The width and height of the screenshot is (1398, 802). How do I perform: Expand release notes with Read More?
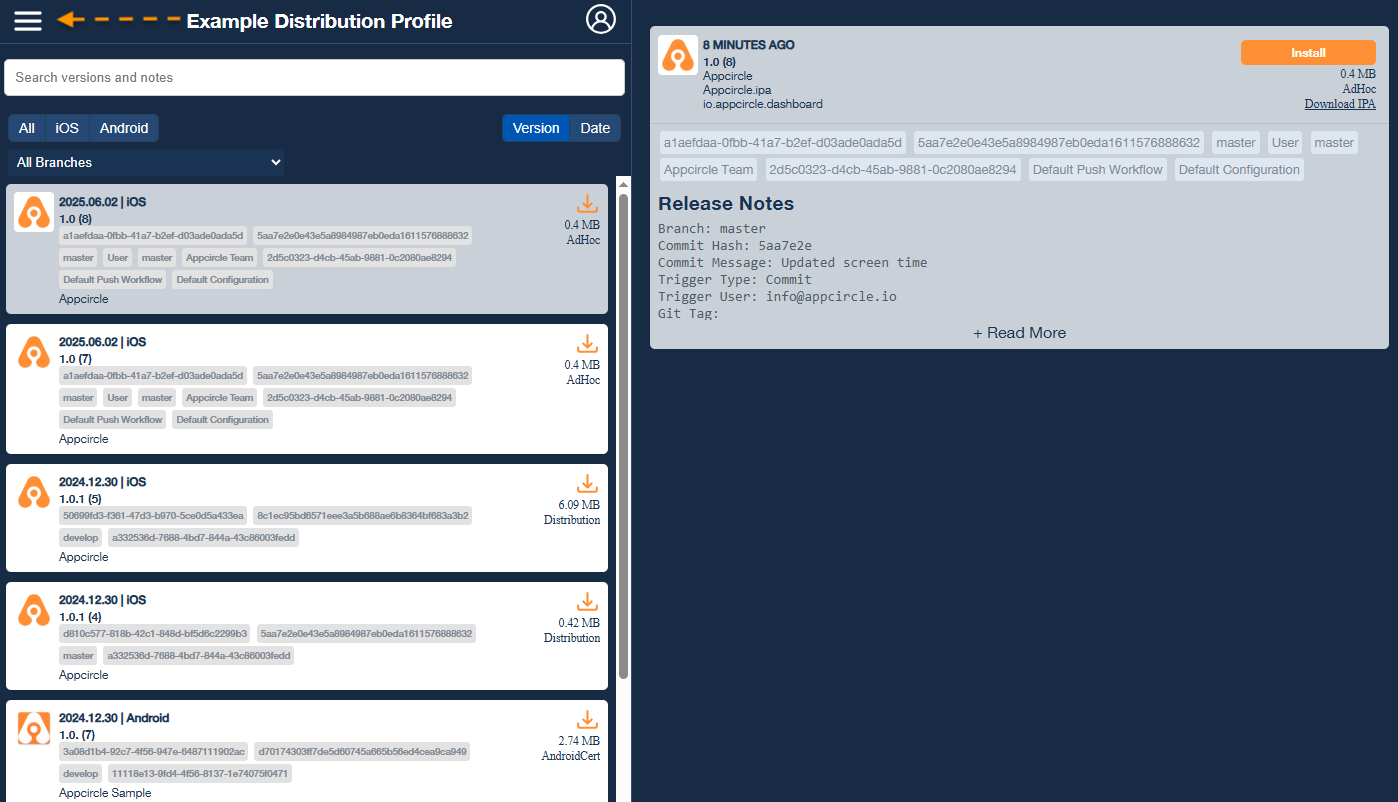1019,333
